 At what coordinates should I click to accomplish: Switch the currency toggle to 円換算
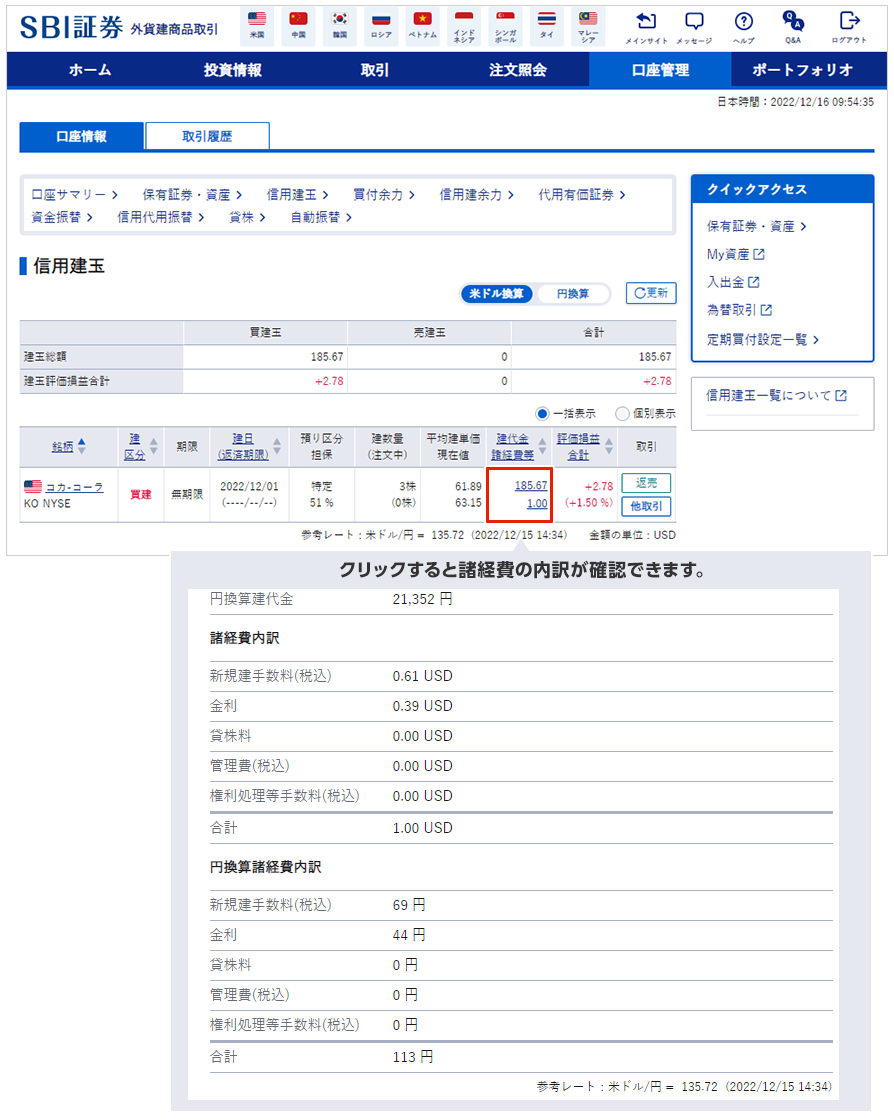pos(572,294)
